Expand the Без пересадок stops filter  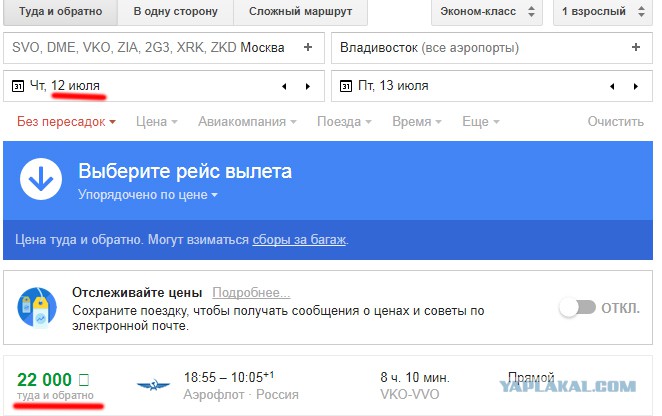pyautogui.click(x=66, y=122)
